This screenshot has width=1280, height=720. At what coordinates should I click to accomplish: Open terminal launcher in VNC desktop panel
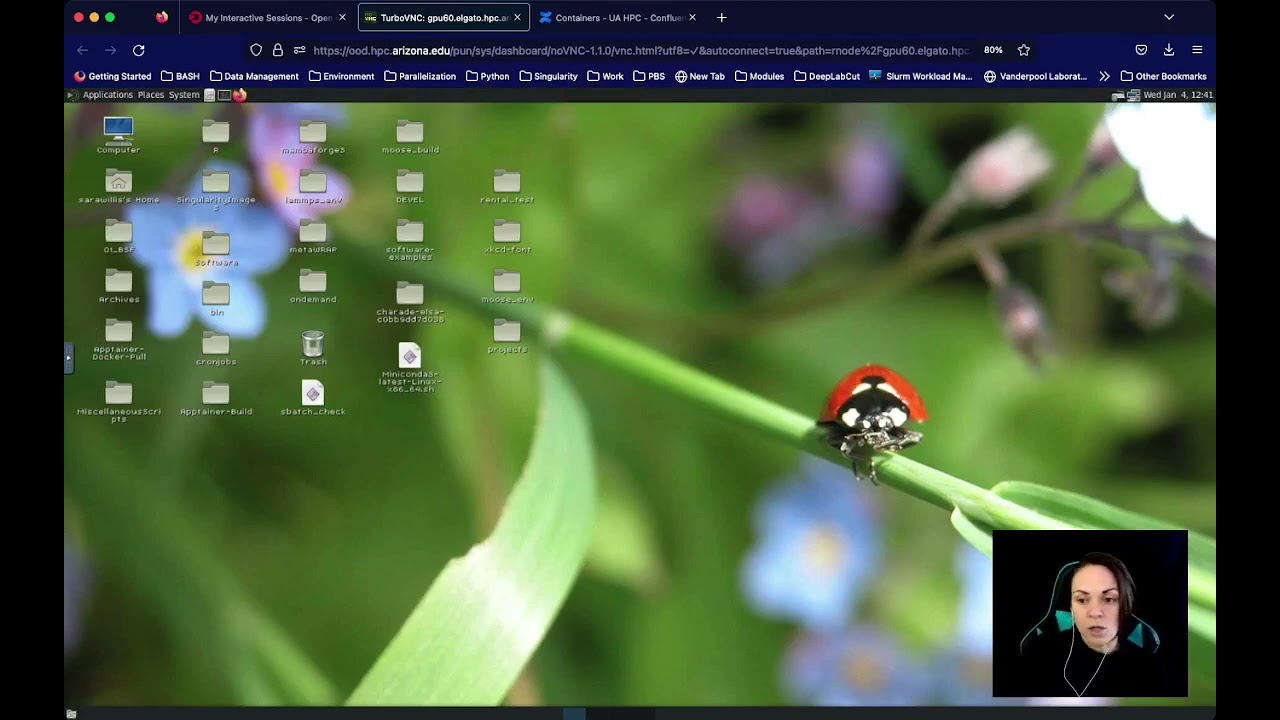(224, 95)
